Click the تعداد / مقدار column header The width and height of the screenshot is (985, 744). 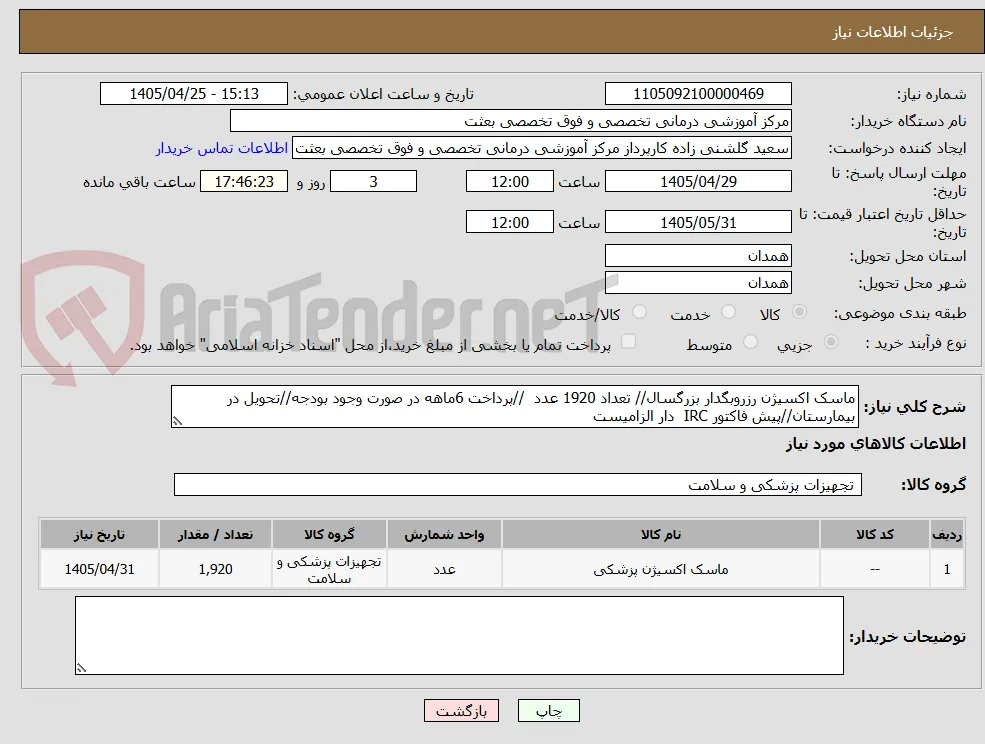coord(215,535)
